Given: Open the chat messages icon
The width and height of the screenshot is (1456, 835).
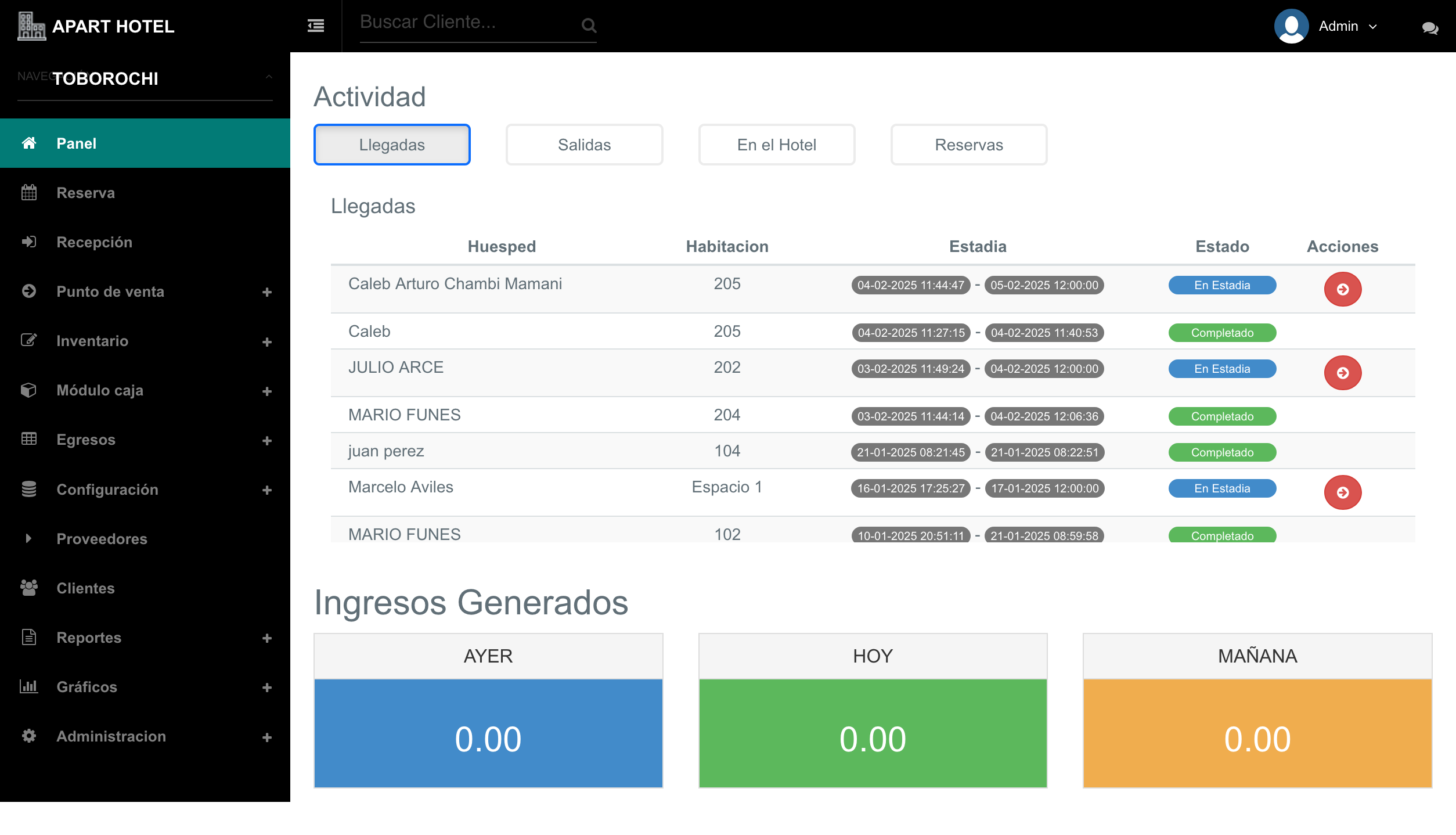Looking at the screenshot, I should click(x=1429, y=27).
